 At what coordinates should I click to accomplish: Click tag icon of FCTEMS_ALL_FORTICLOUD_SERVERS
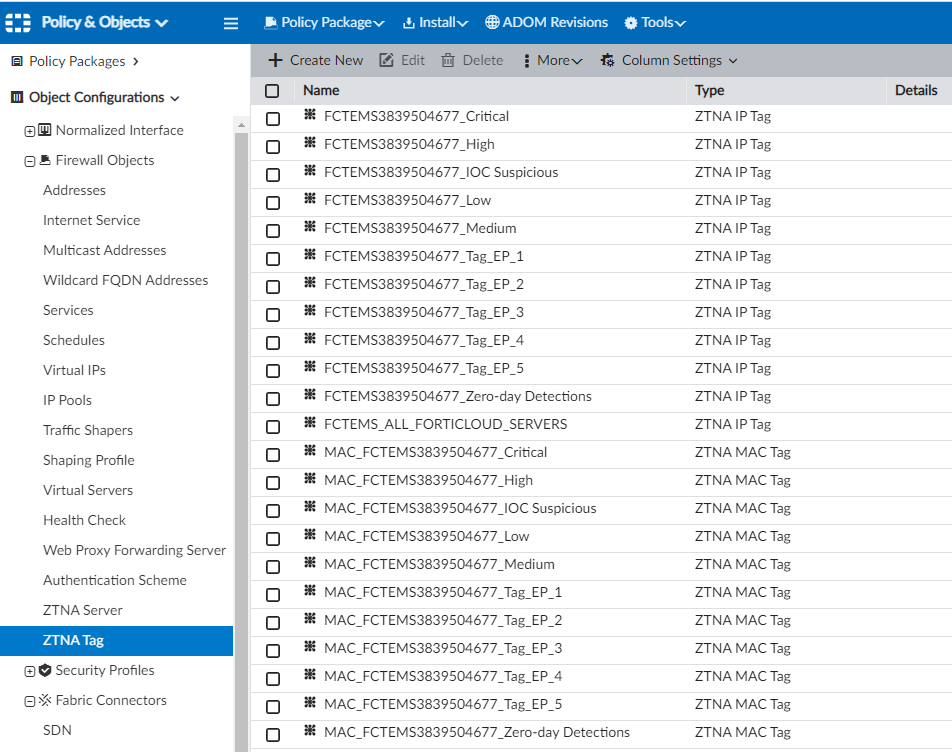(x=310, y=422)
